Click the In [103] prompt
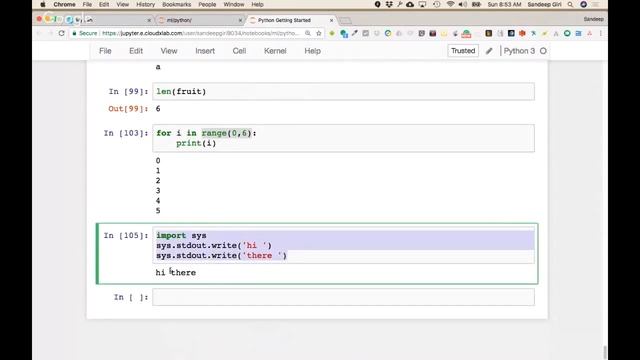The width and height of the screenshot is (640, 360). [x=126, y=133]
